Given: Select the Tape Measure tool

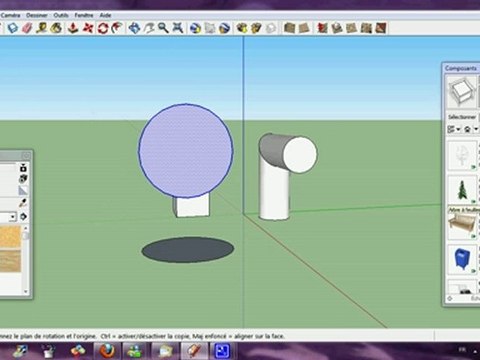Looking at the screenshot, I should (42, 28).
